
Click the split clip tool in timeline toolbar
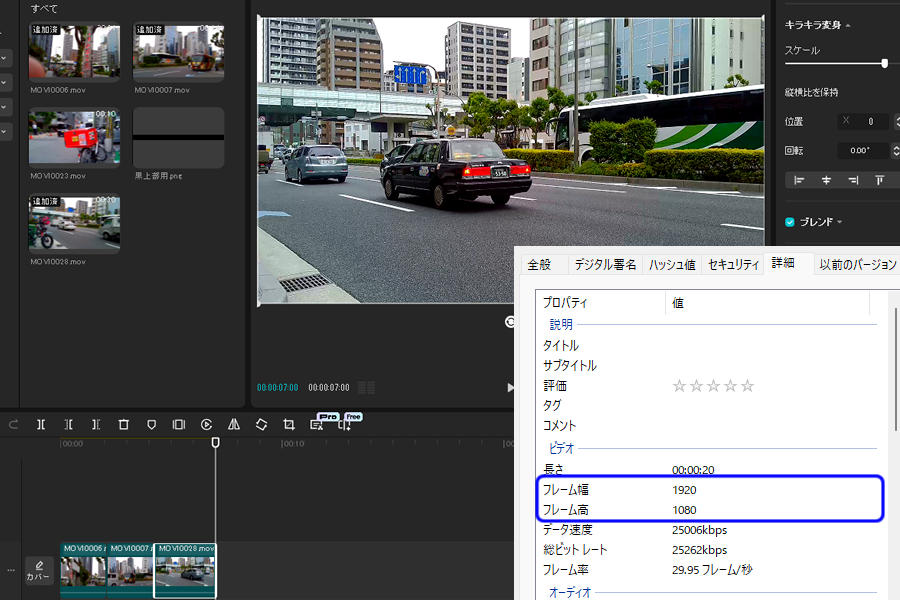(41, 424)
